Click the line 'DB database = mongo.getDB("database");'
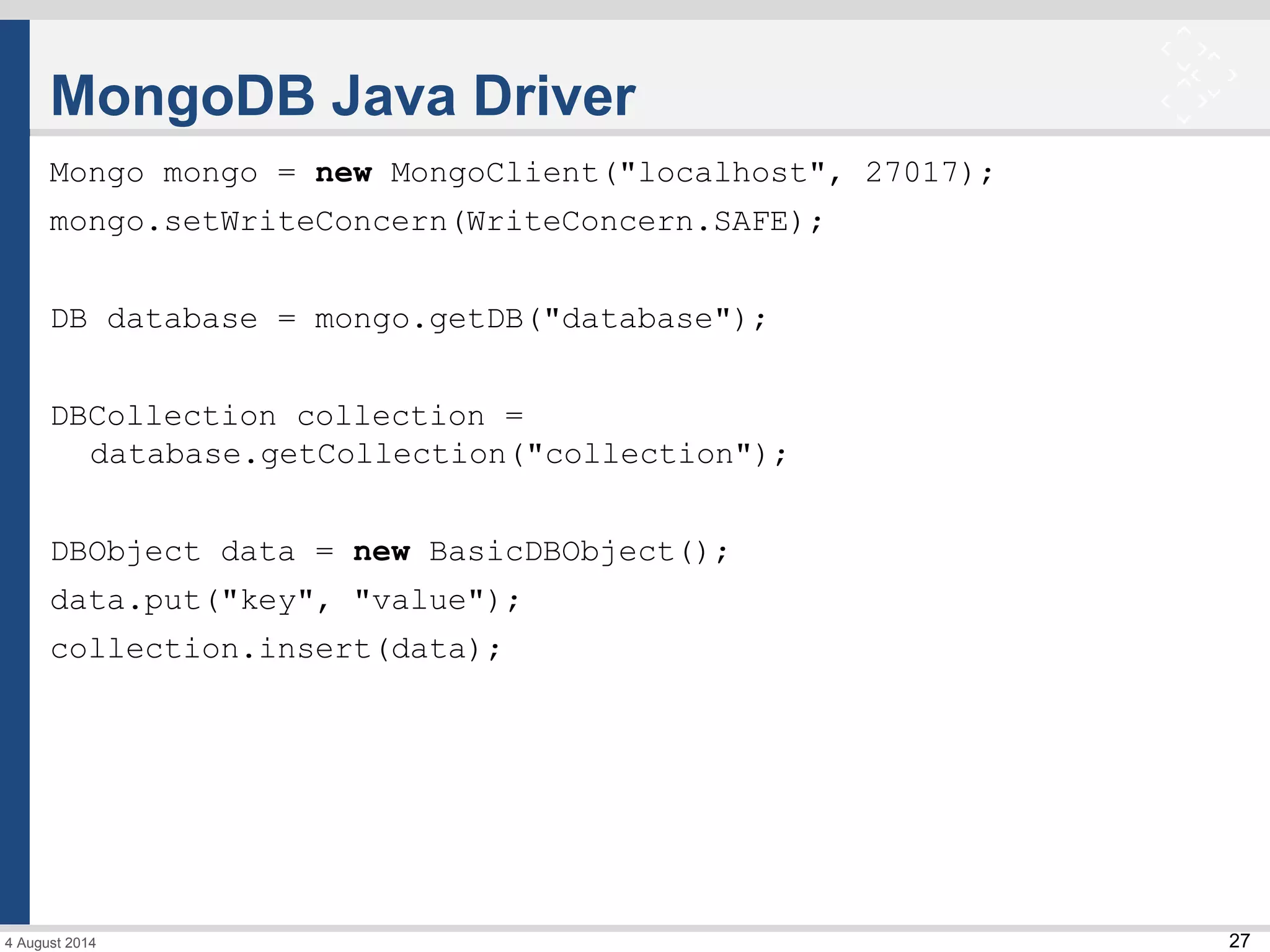This screenshot has height=952, width=1270. click(408, 319)
